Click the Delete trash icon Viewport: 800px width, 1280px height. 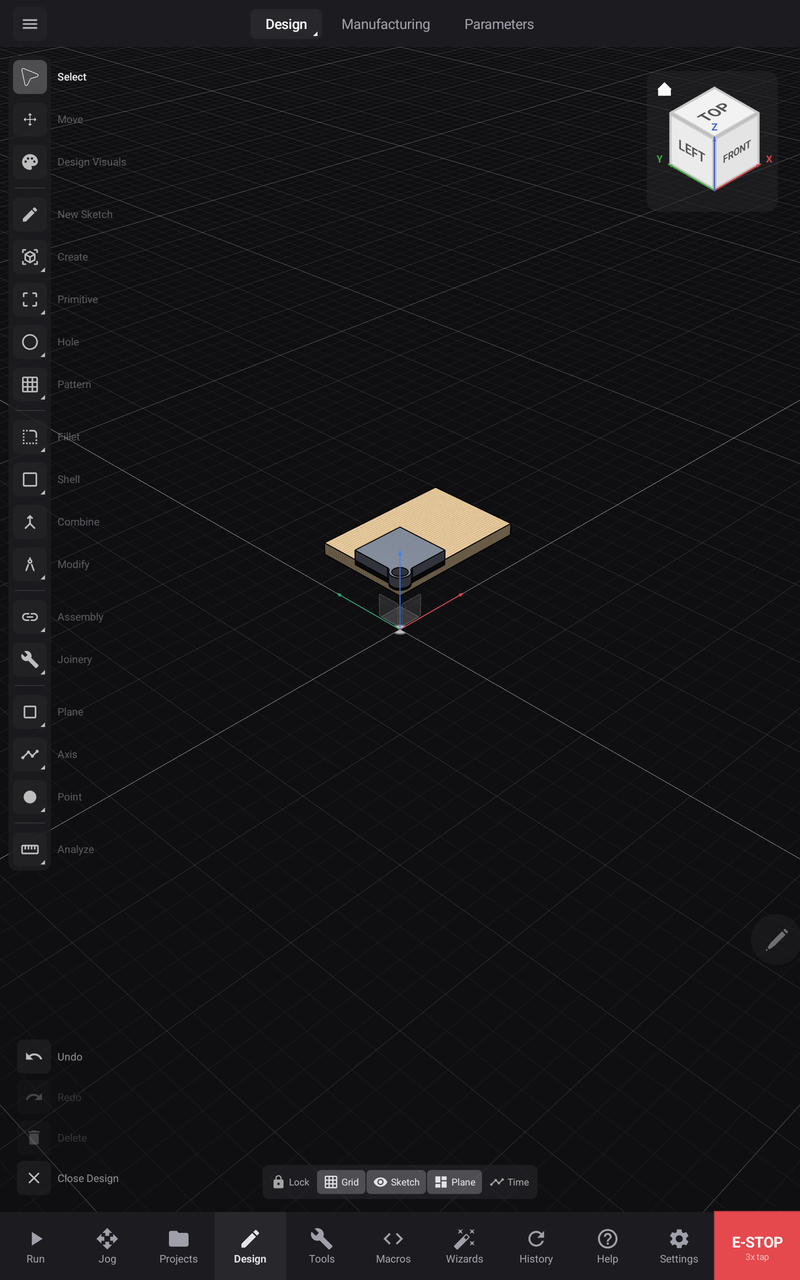34,1138
